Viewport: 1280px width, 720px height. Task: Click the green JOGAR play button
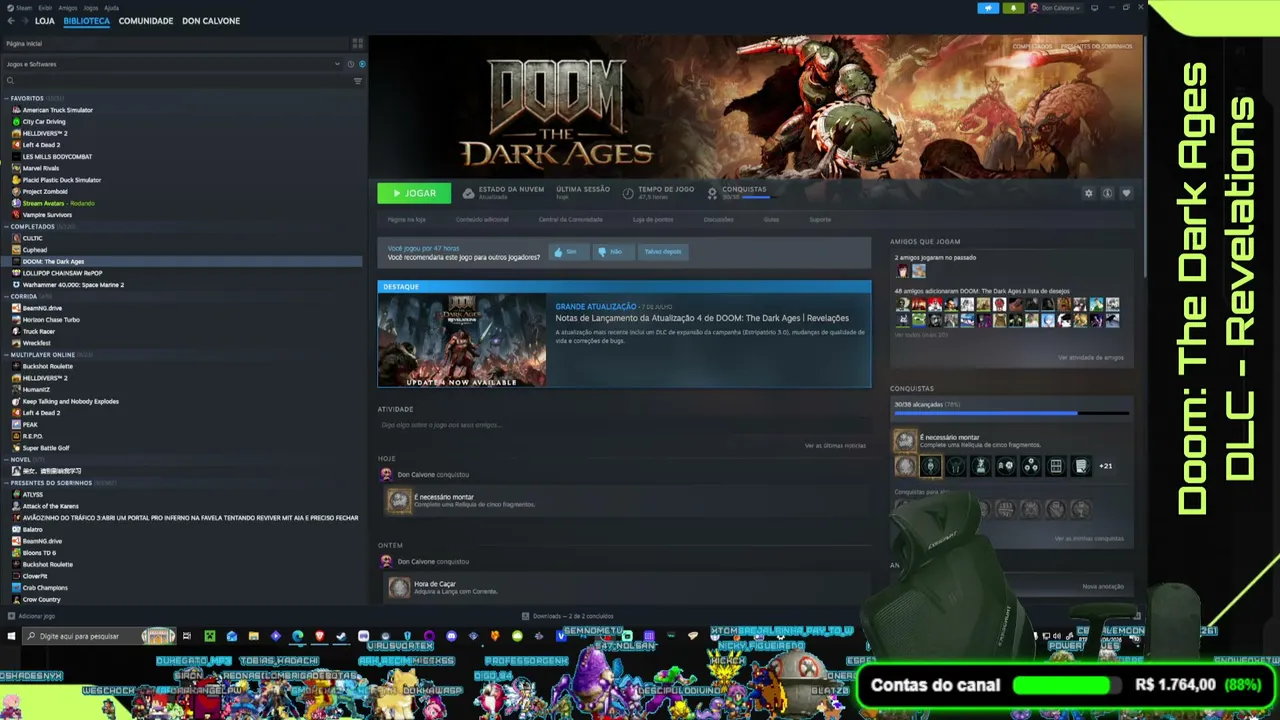[x=414, y=193]
